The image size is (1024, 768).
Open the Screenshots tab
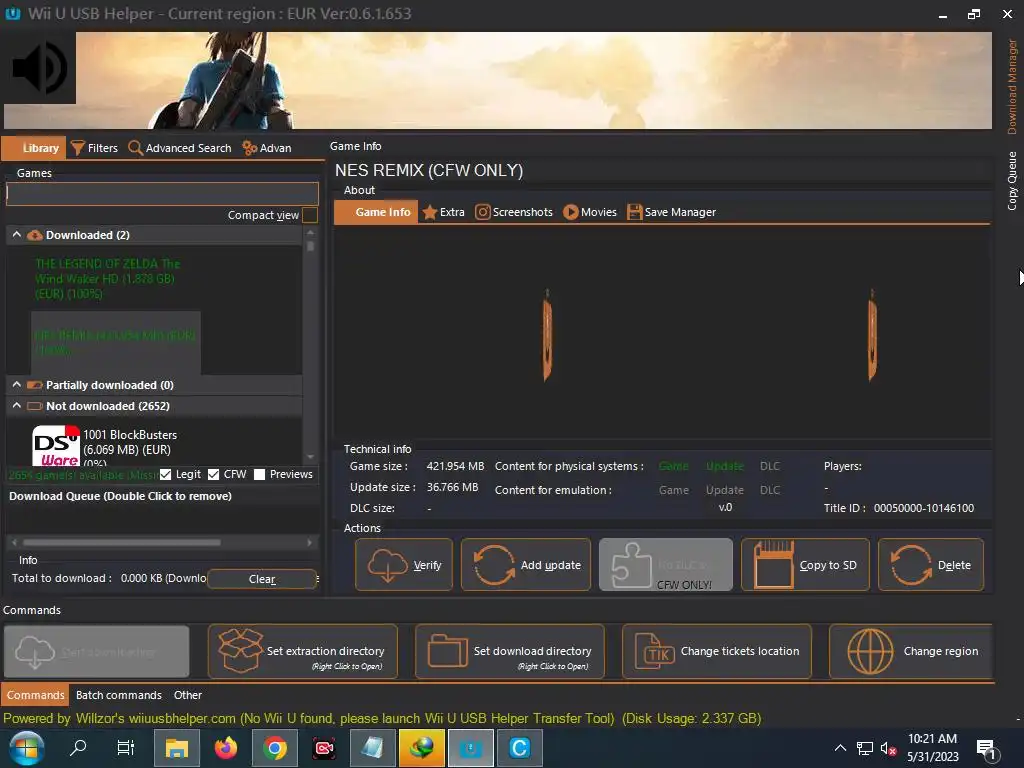tap(514, 212)
